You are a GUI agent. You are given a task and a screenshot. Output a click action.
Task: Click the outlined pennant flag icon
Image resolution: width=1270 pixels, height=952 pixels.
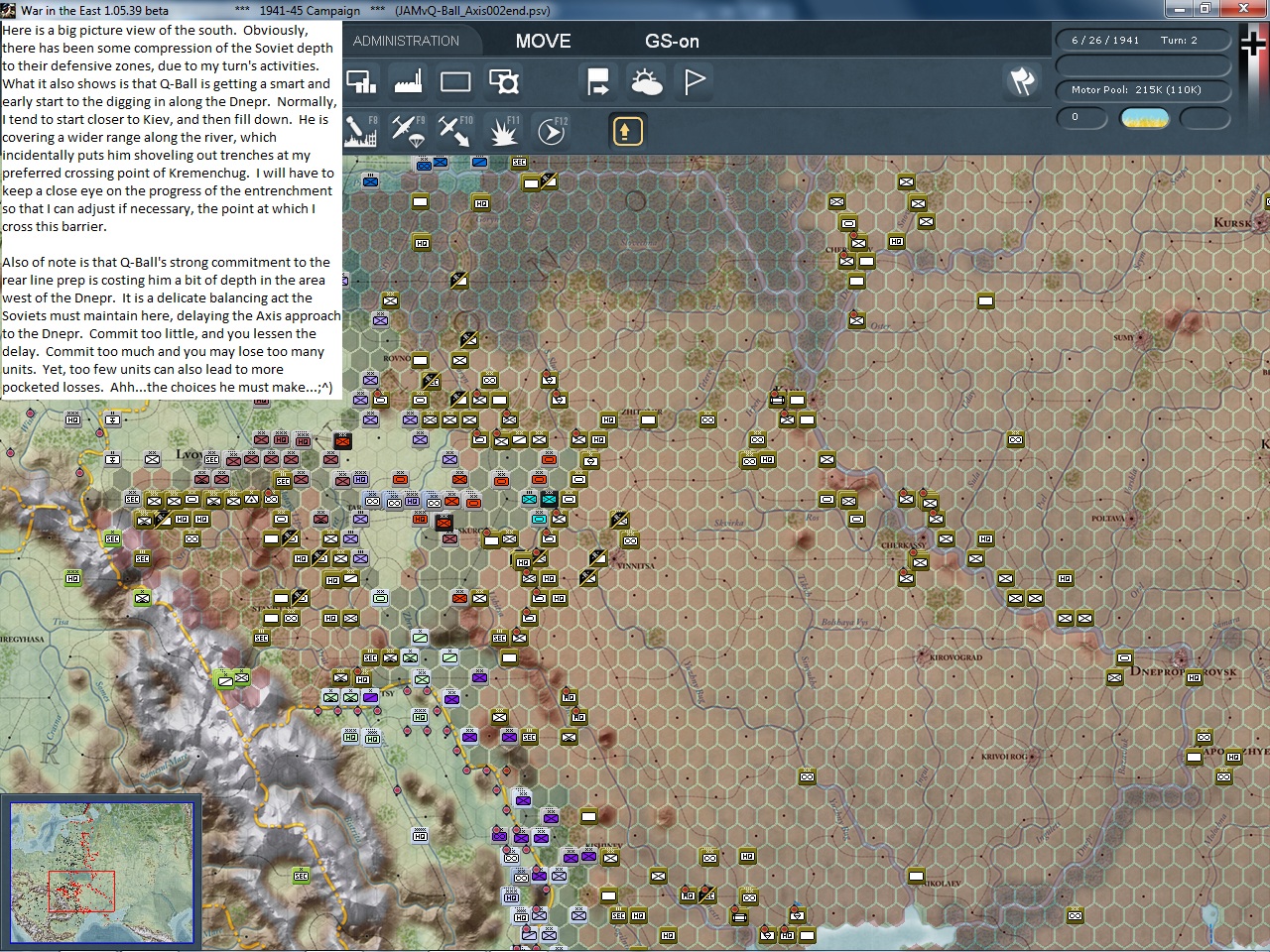click(x=695, y=81)
